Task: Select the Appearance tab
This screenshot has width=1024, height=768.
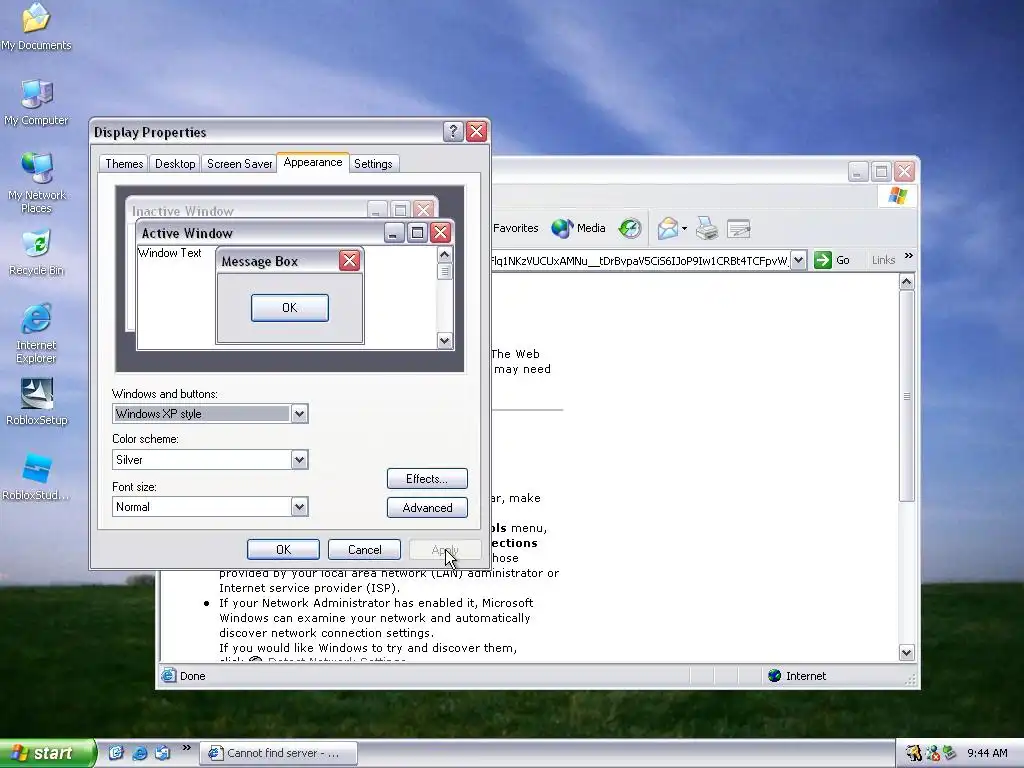Action: [x=313, y=163]
